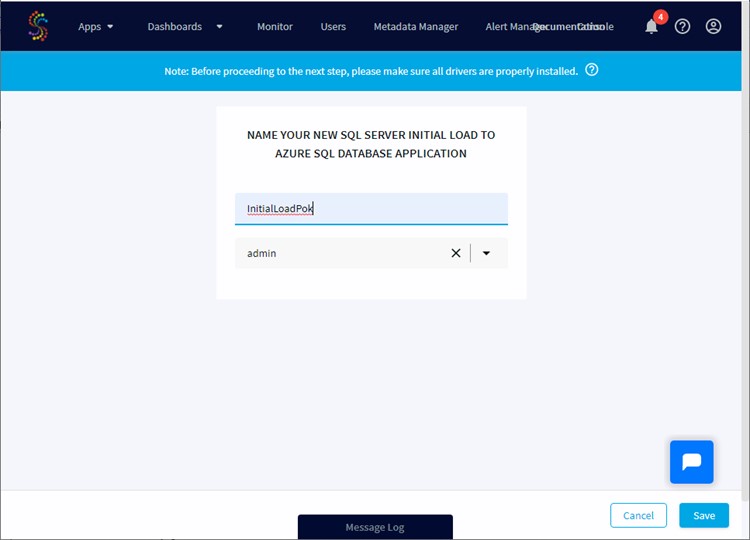Open the namespace dropdown arrow
This screenshot has height=540, width=750.
tap(486, 253)
